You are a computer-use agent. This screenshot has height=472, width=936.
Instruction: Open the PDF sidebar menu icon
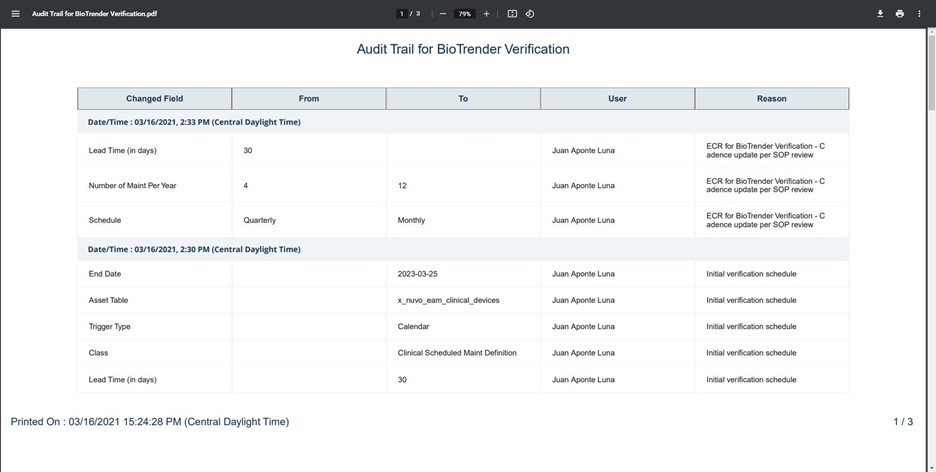(15, 14)
